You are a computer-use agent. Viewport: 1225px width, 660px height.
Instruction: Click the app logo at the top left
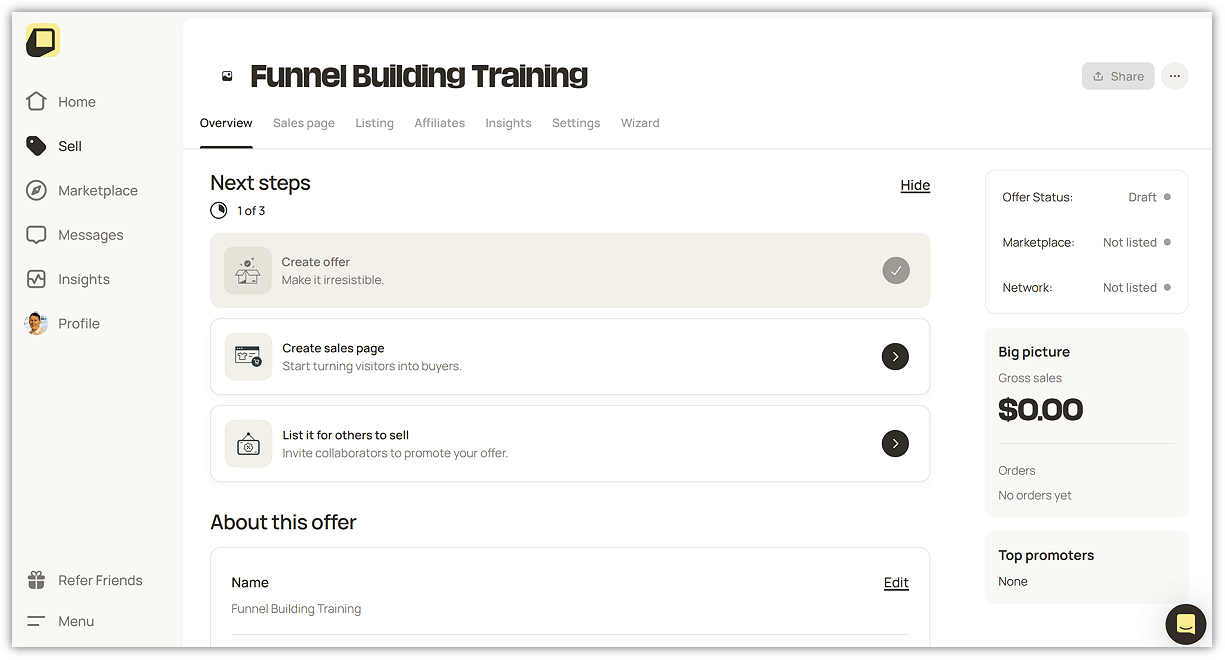coord(41,41)
